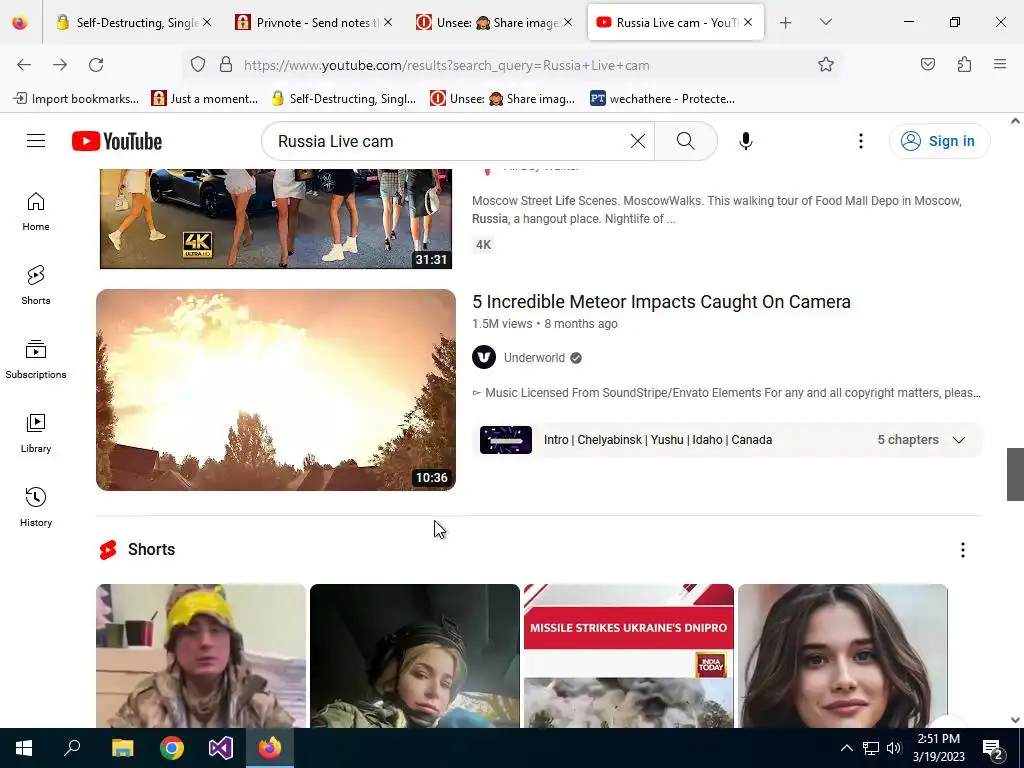Viewport: 1024px width, 768px height.
Task: Start voice search with microphone icon
Action: click(x=746, y=141)
